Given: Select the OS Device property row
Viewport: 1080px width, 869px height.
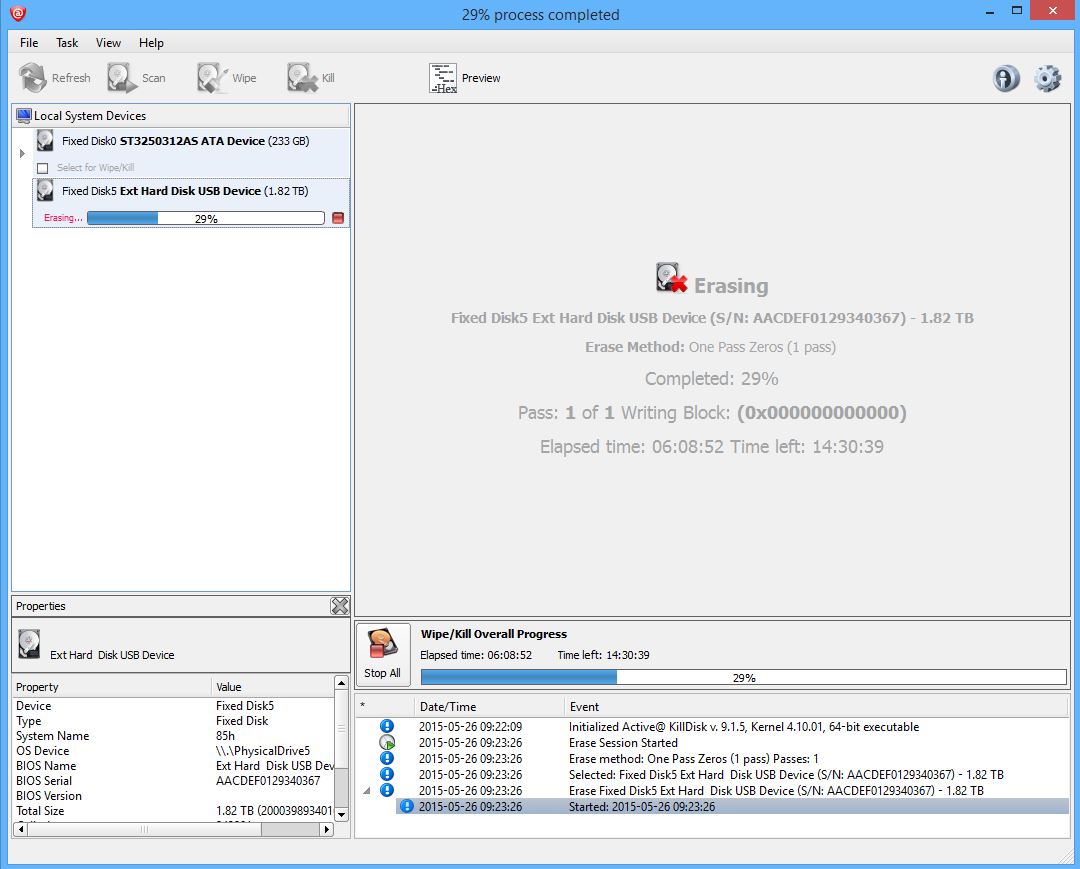Looking at the screenshot, I should [x=174, y=751].
